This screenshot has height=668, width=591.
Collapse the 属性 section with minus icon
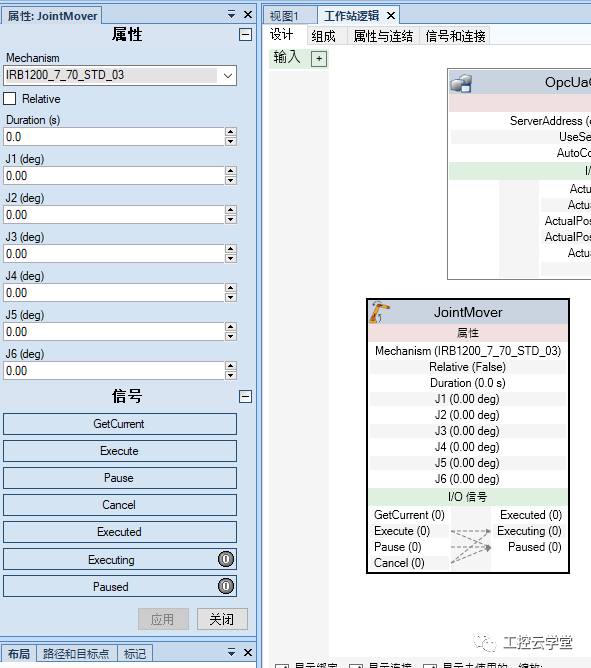[245, 35]
